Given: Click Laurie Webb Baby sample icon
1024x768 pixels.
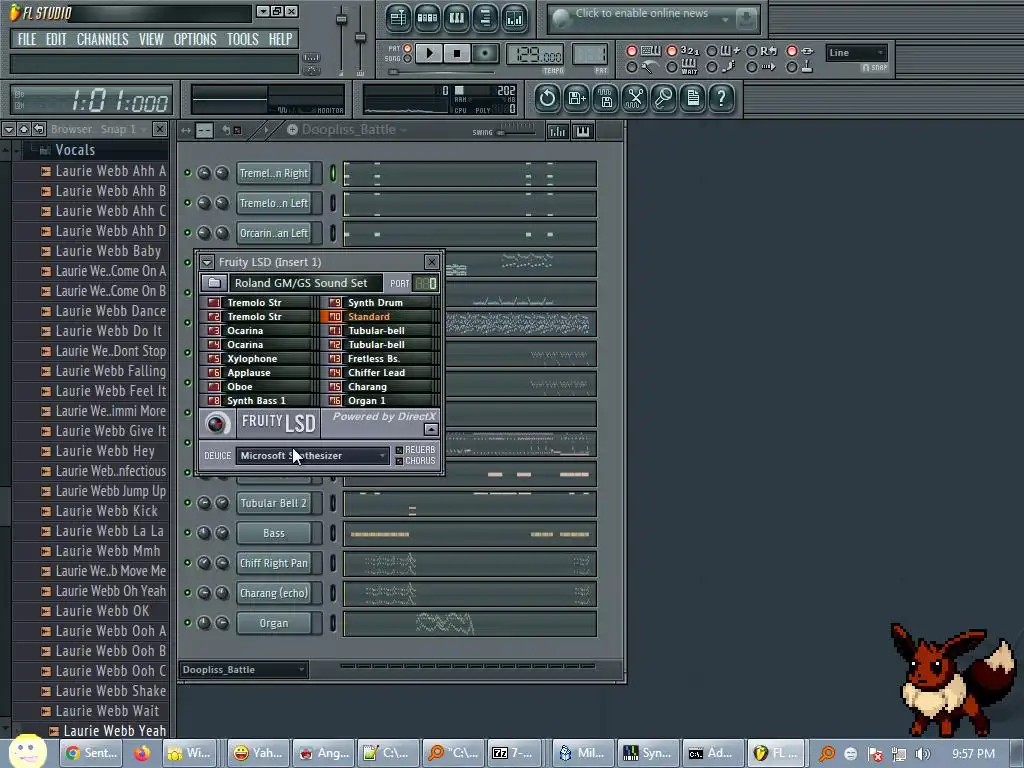Looking at the screenshot, I should click(x=46, y=251).
